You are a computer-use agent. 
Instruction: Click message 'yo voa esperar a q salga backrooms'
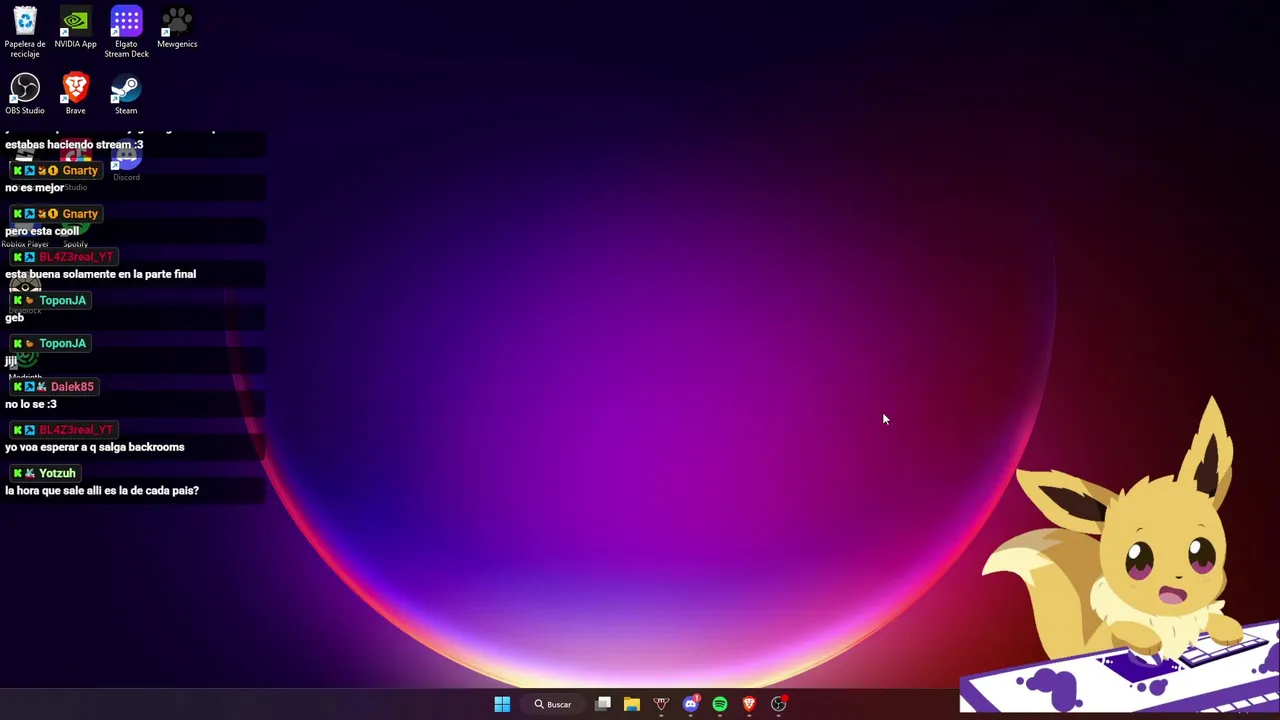(x=95, y=446)
